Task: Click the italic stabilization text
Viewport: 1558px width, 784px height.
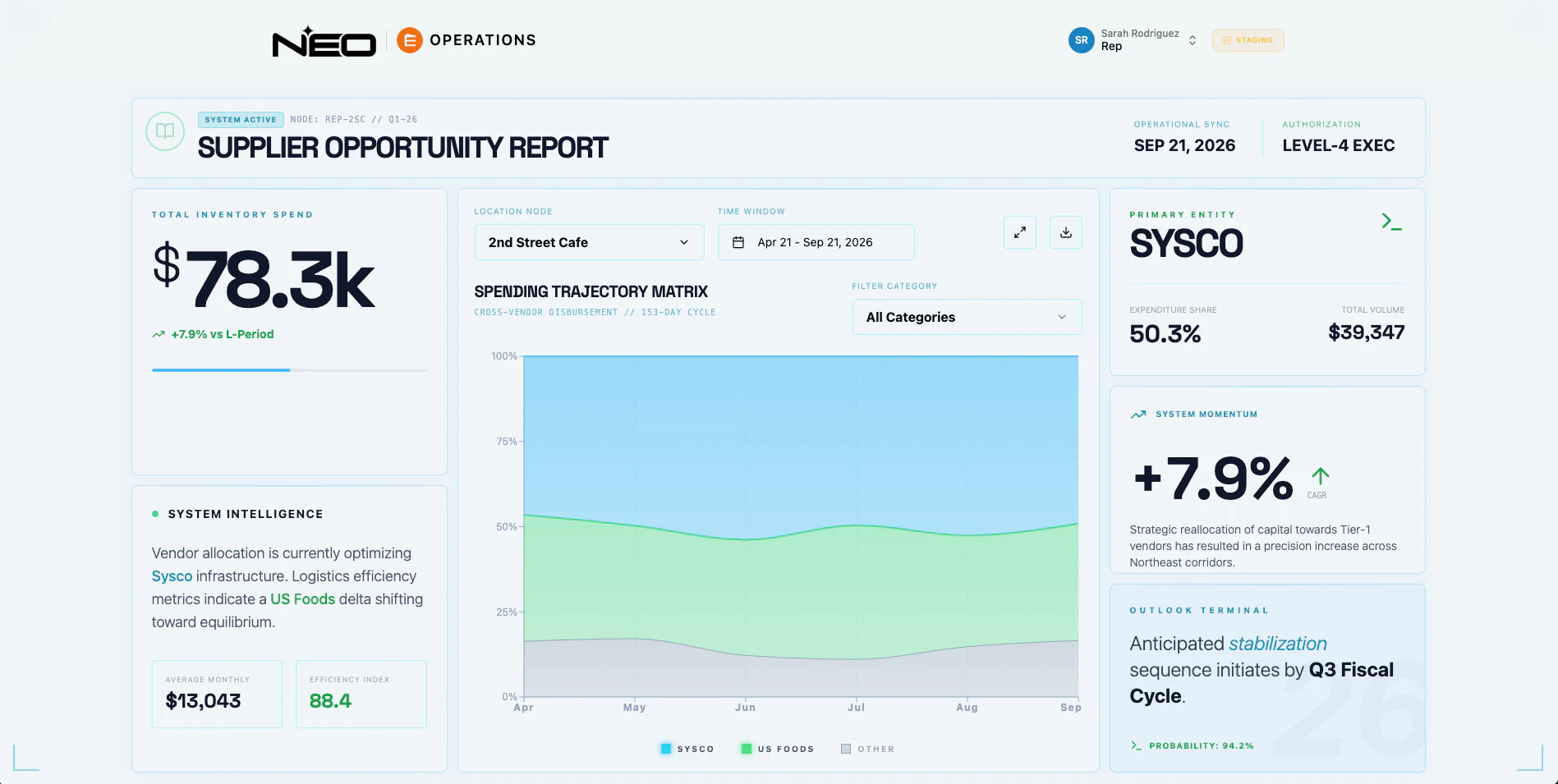Action: 1277,644
